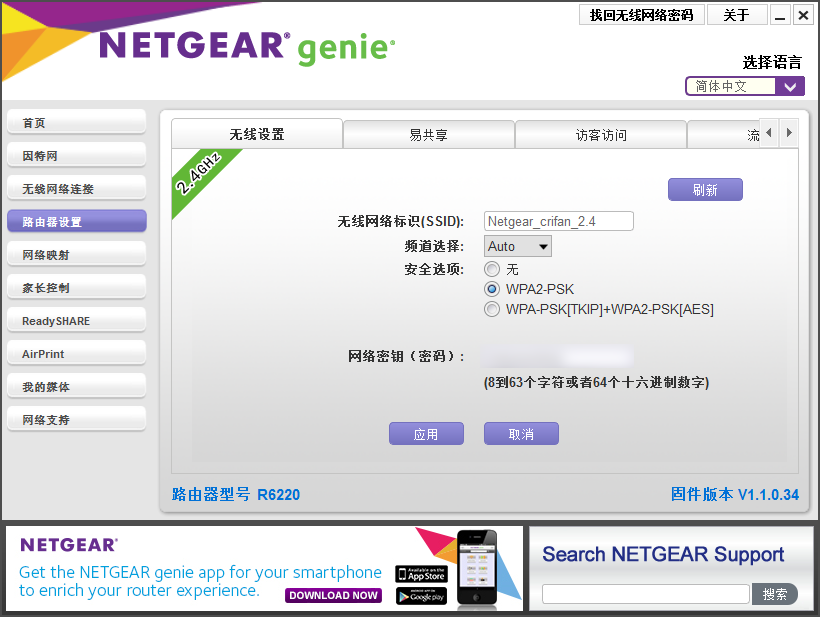Open 无线网络连接 in the sidebar
The image size is (820, 617).
76,188
